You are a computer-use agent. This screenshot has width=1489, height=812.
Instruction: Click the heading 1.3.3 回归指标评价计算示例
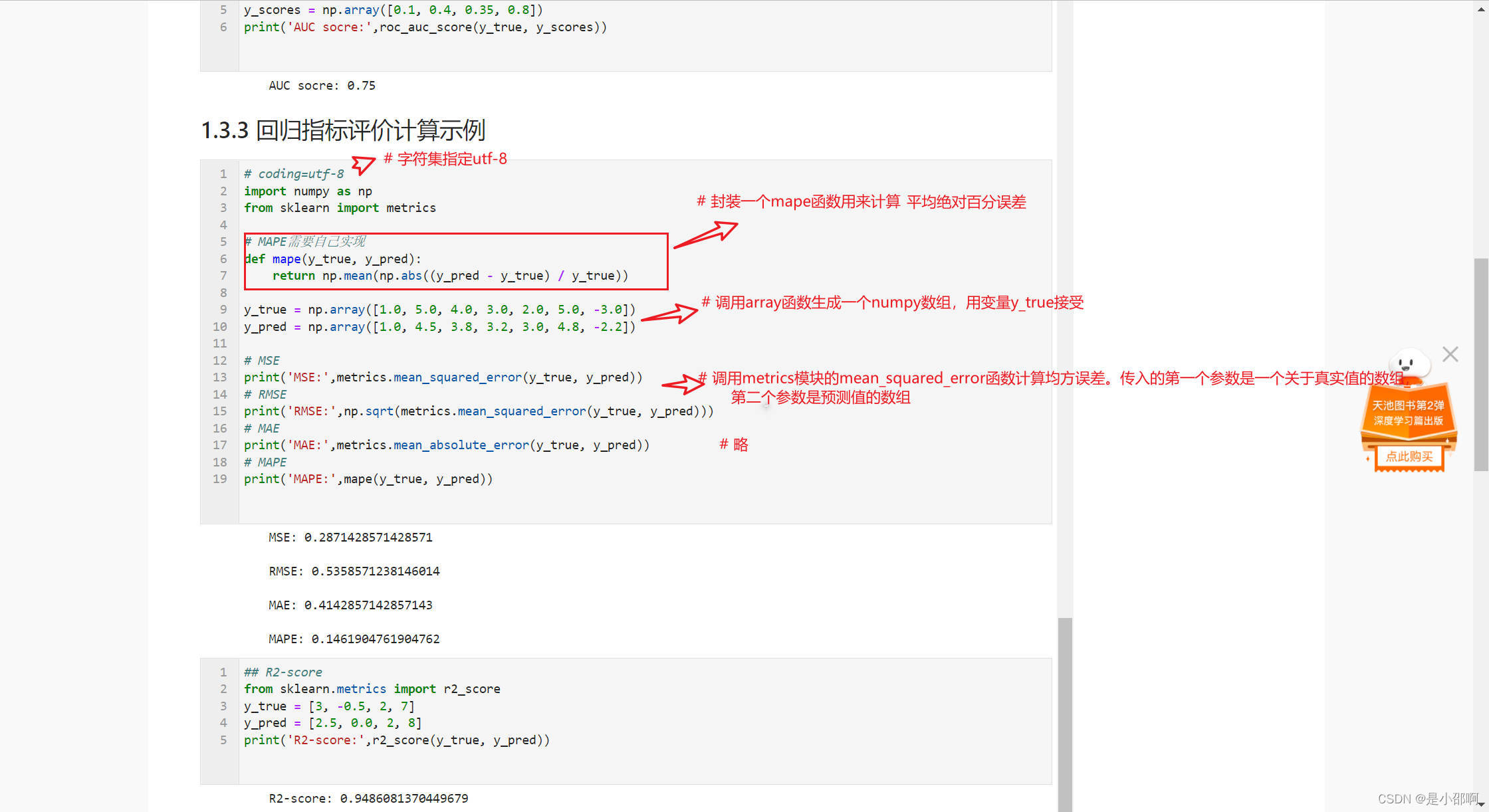pyautogui.click(x=343, y=130)
